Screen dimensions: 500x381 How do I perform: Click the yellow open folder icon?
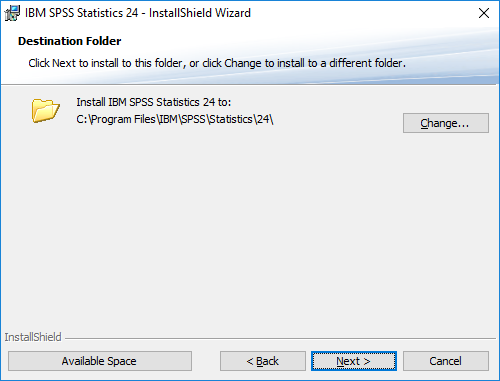coord(46,110)
